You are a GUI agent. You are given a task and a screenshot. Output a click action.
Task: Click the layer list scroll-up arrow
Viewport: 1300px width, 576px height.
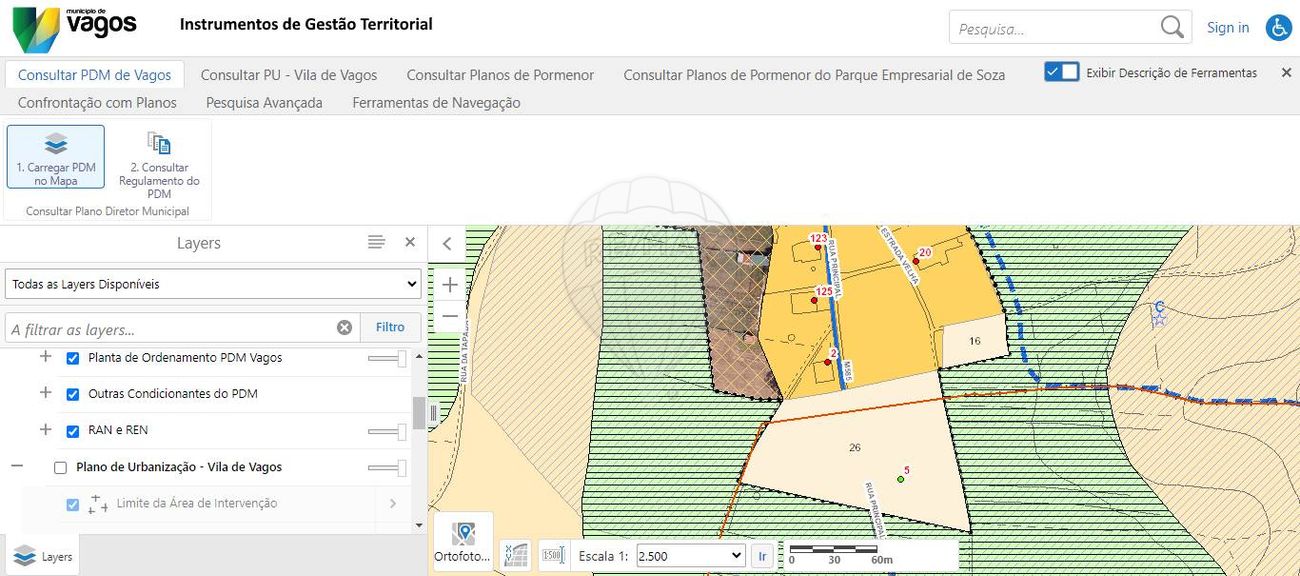[x=418, y=355]
